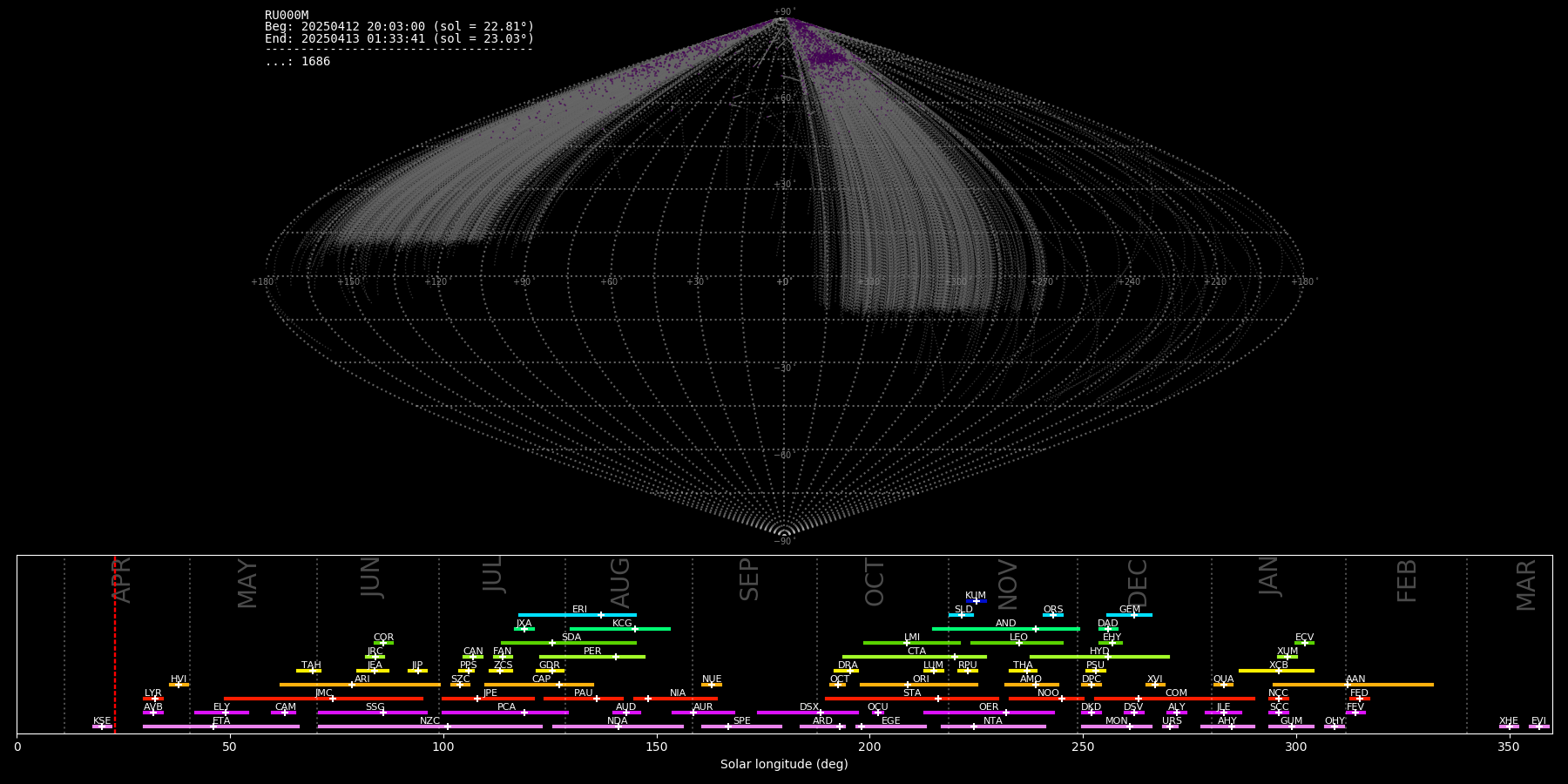Click the +90° label at the sky map top

(x=785, y=12)
